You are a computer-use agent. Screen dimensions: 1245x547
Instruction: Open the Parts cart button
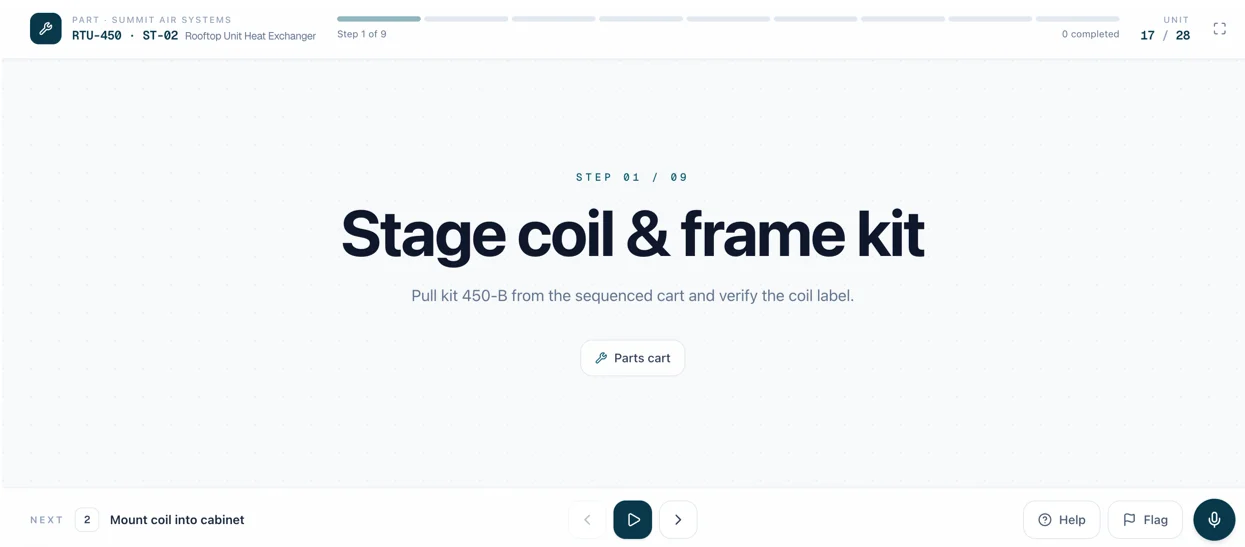tap(633, 358)
